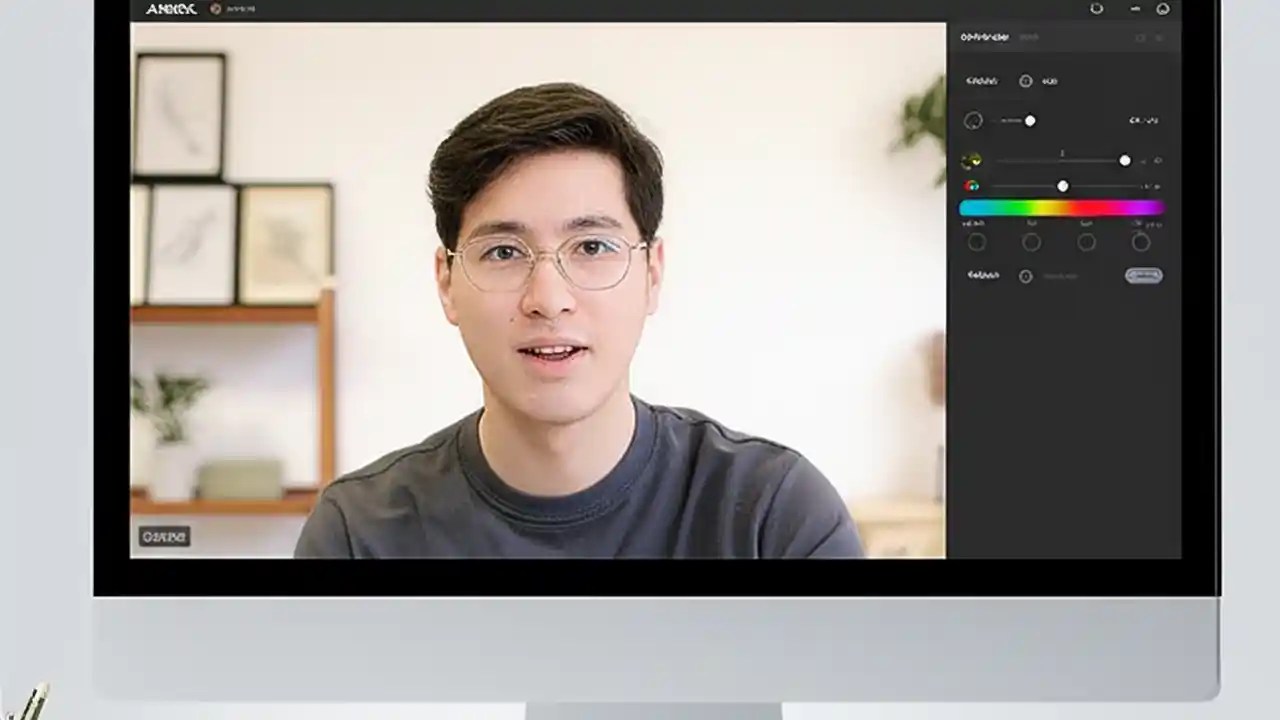This screenshot has height=720, width=1280.
Task: Select the yellow color wheel icon
Action: click(973, 160)
